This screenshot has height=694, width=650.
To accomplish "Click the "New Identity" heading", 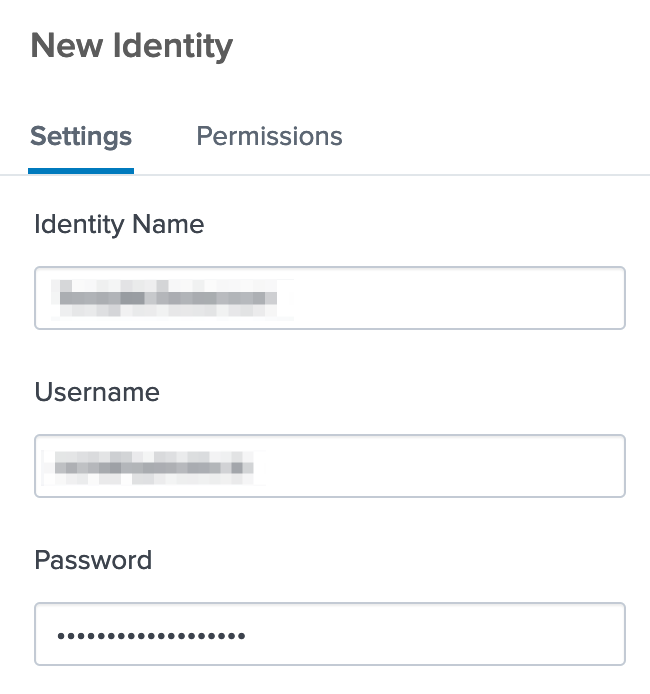I will (132, 45).
